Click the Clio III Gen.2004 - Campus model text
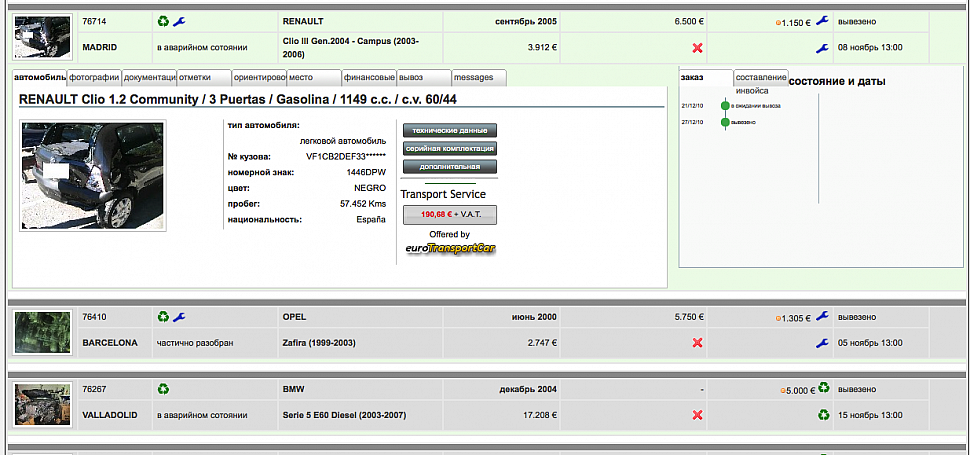Viewport: 970px width, 455px height. tap(351, 48)
